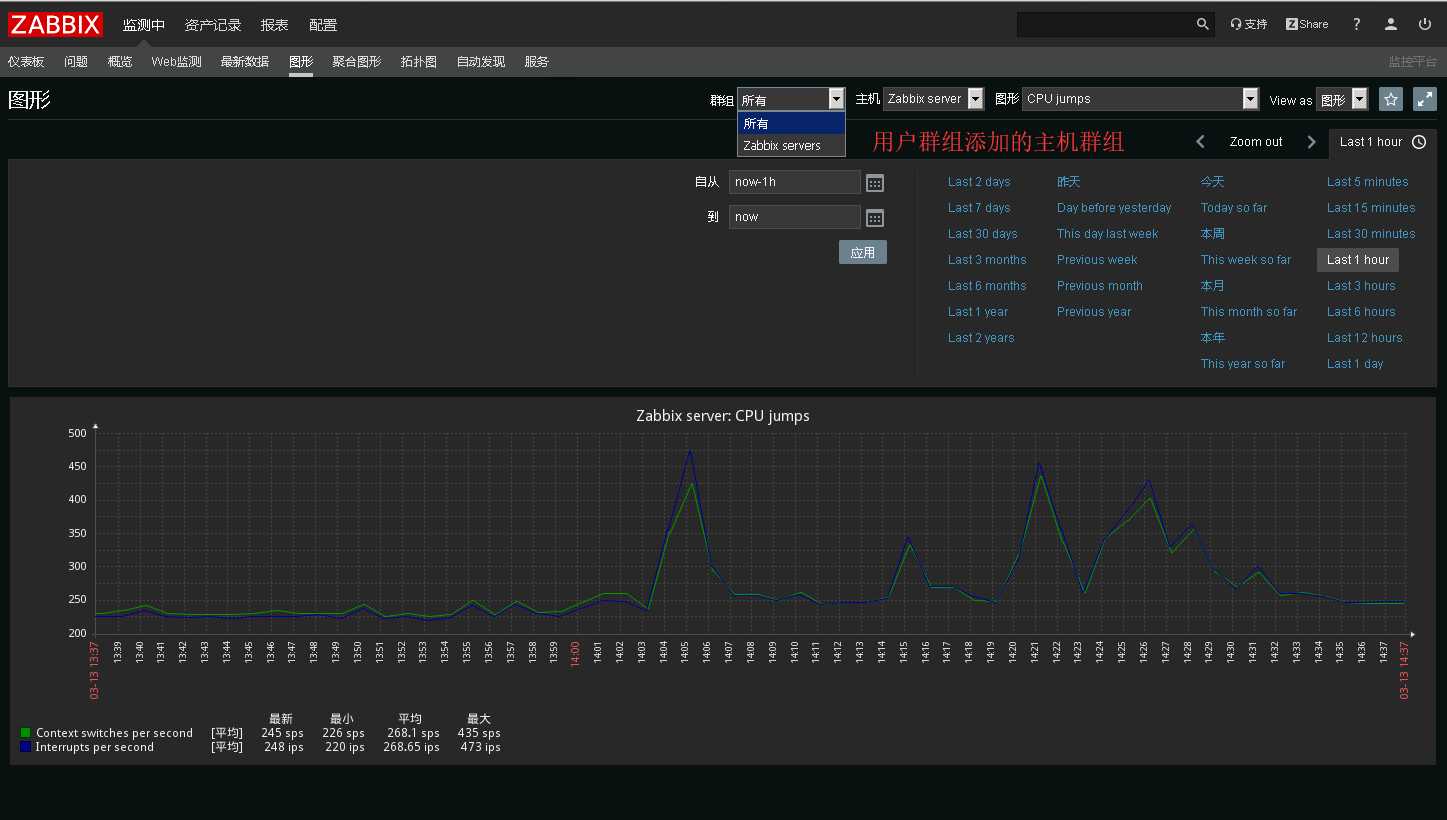Go to the 自动发现 submenu
Screen dimensions: 1447x820
click(481, 62)
